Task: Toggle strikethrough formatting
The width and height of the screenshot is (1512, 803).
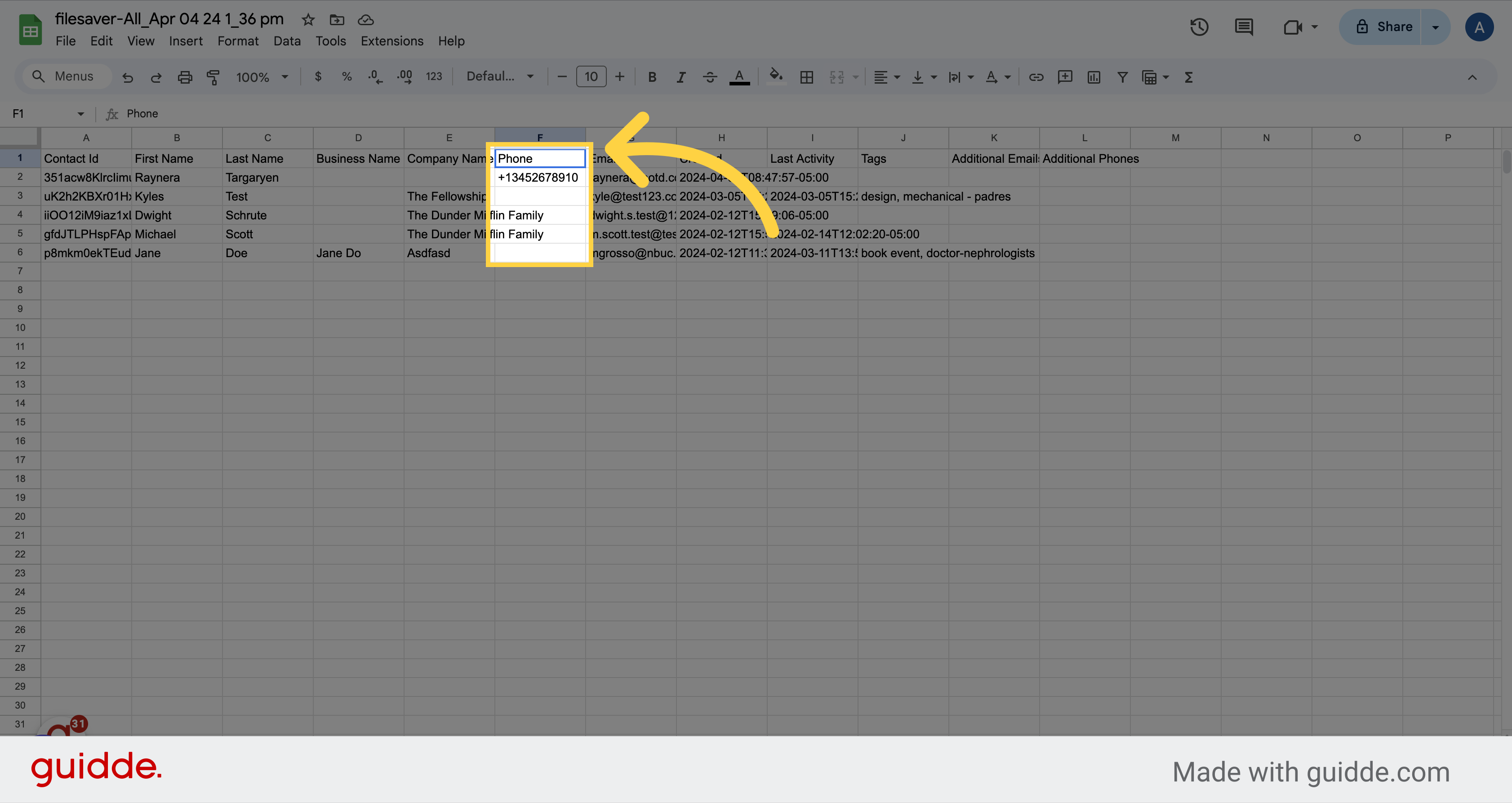Action: [x=710, y=77]
